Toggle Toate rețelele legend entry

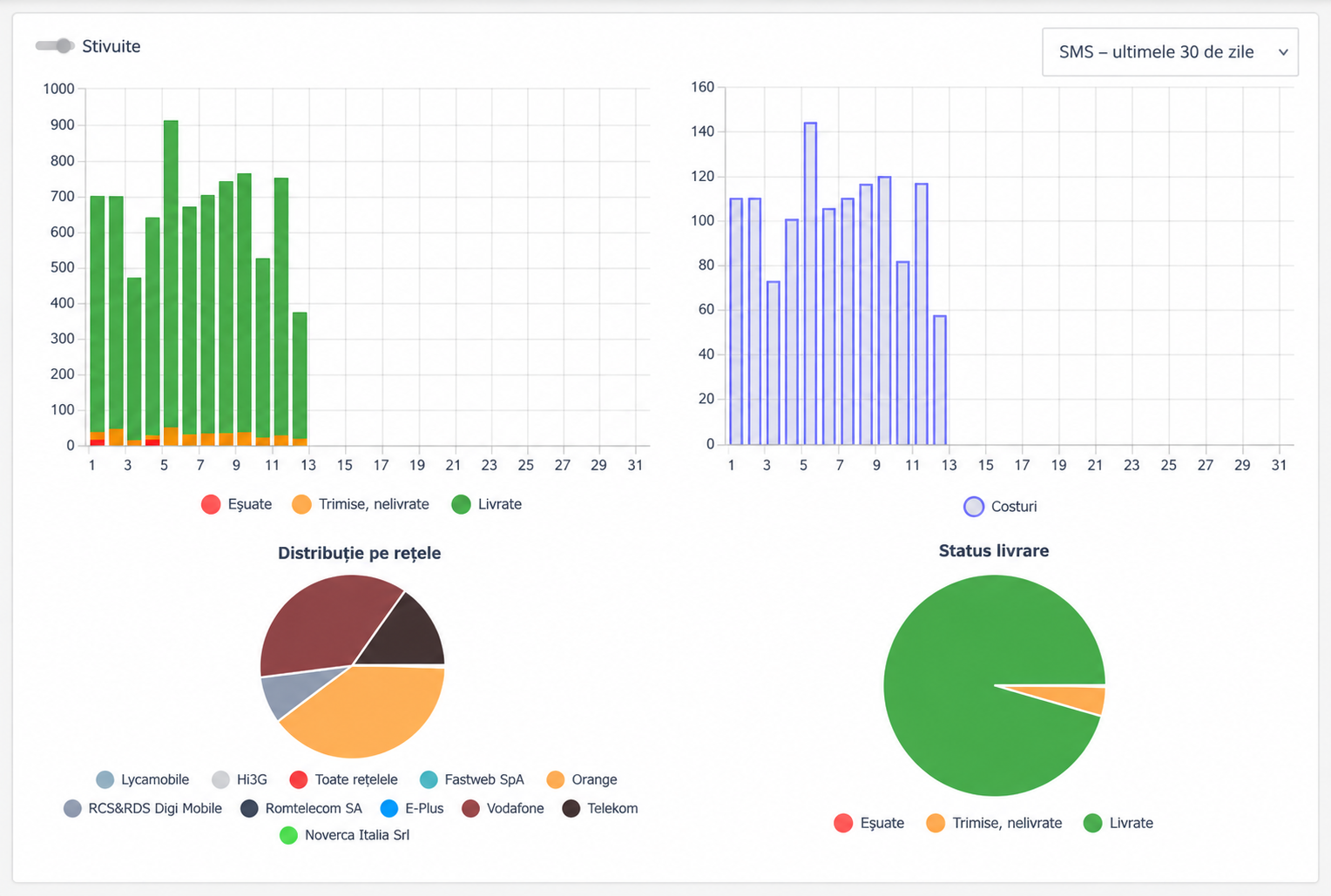(343, 779)
